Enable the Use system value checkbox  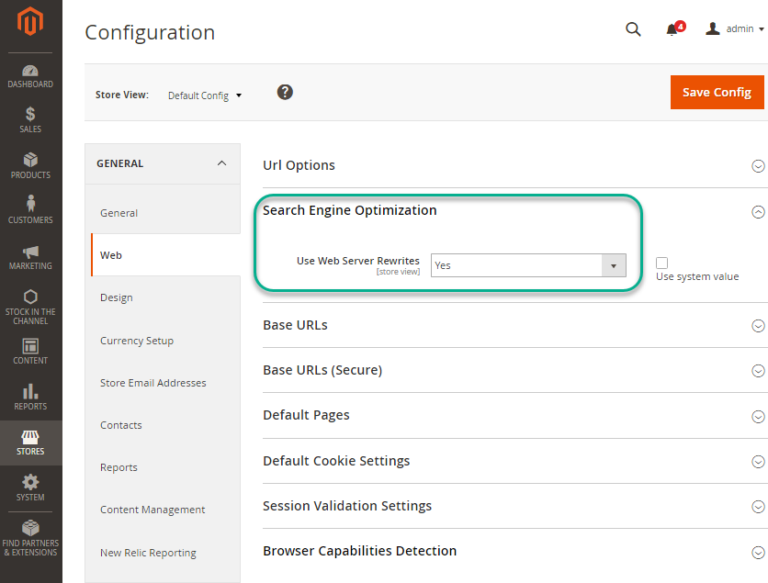pos(662,263)
